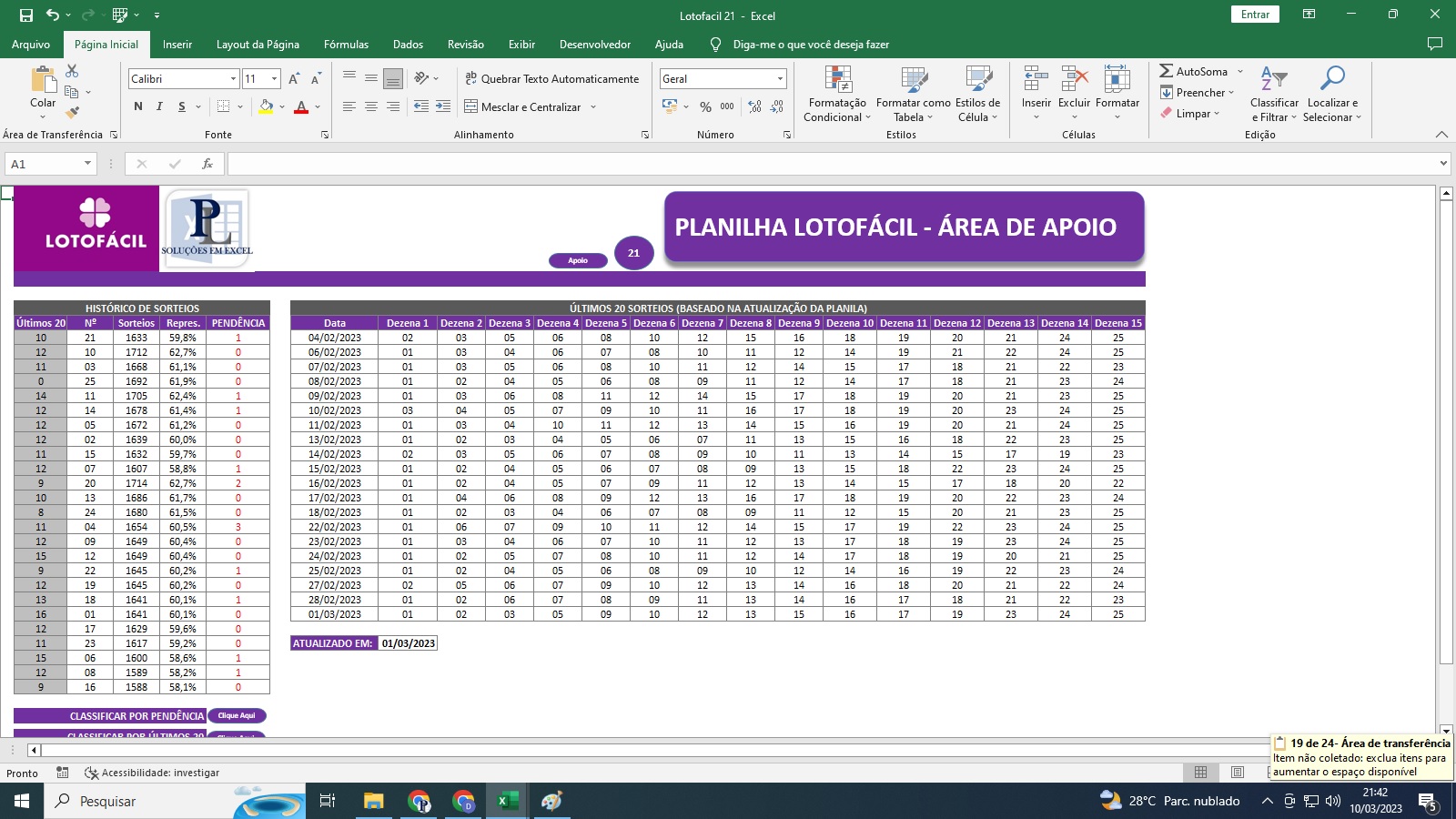
Task: Click Formatar como Tabela icon
Action: tap(913, 94)
